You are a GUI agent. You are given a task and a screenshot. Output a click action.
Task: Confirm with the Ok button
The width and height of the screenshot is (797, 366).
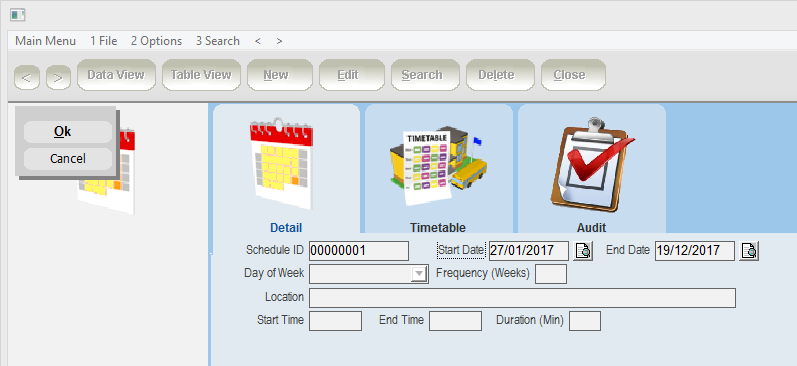click(68, 132)
